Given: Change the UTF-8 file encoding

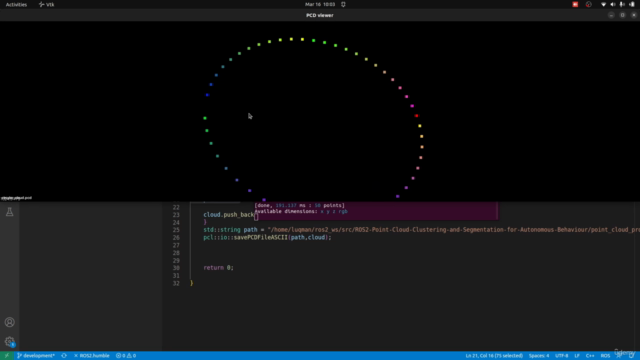Looking at the screenshot, I should pos(562,356).
